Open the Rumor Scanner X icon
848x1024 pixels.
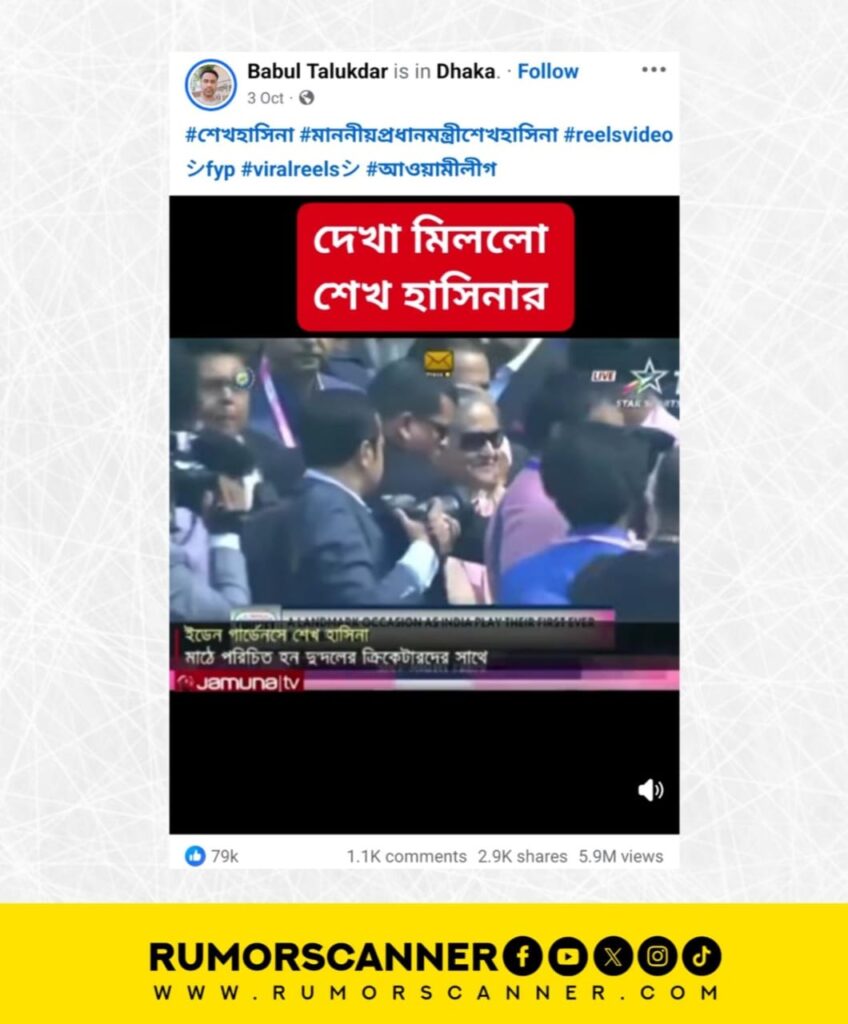612,956
